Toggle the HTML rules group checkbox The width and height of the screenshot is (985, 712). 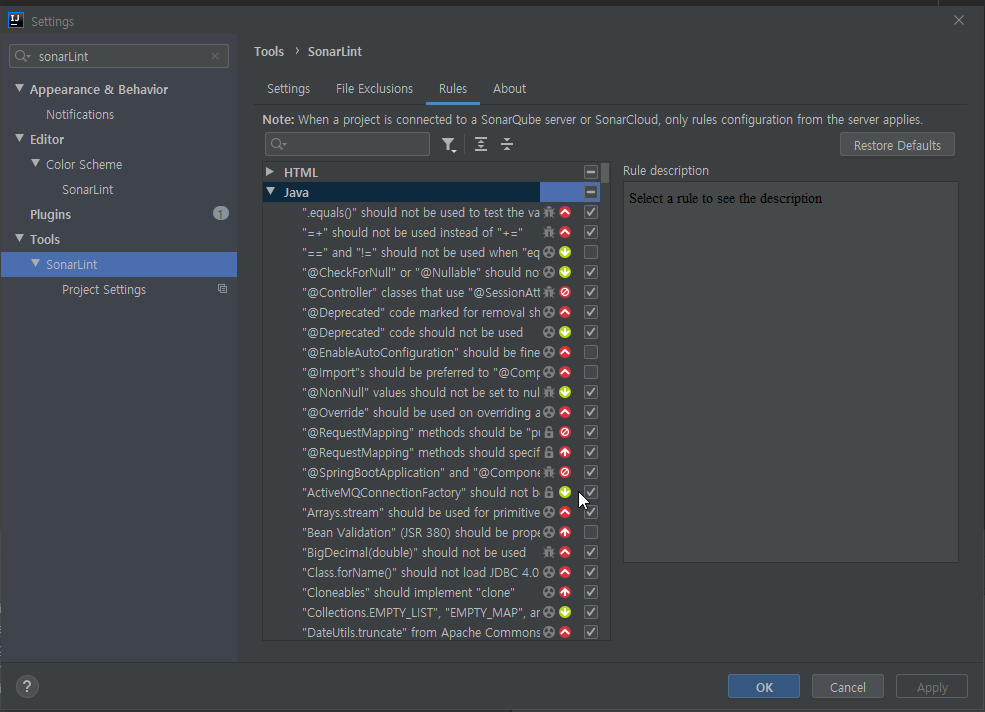tap(590, 172)
